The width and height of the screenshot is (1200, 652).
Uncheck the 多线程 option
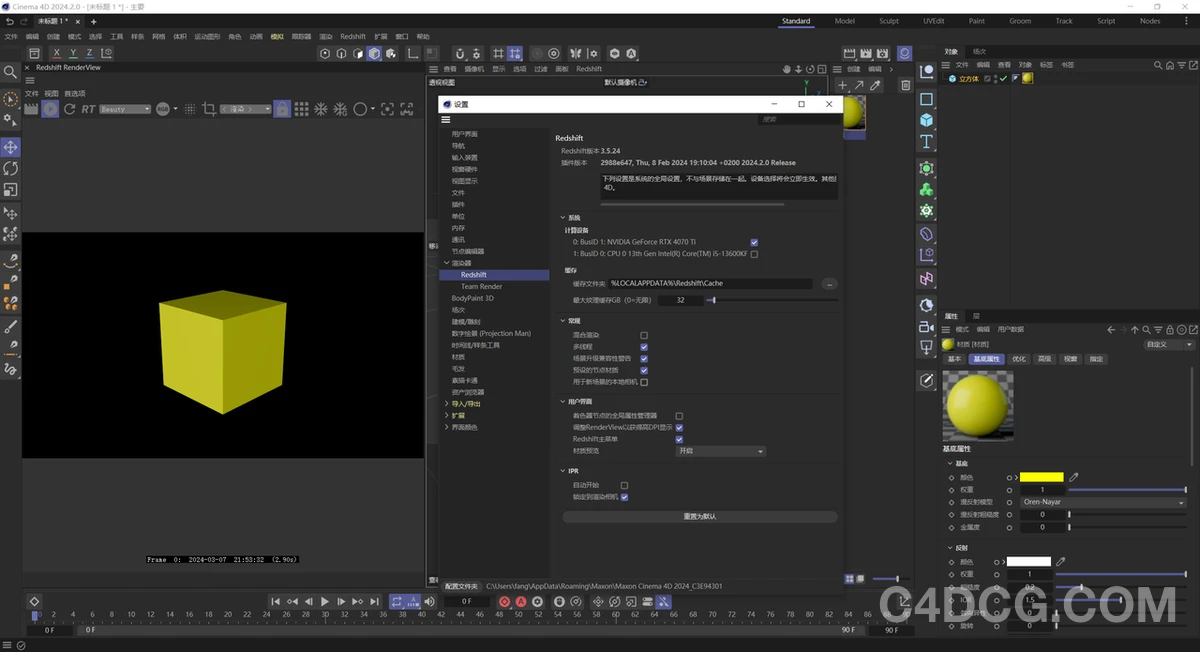pyautogui.click(x=644, y=347)
